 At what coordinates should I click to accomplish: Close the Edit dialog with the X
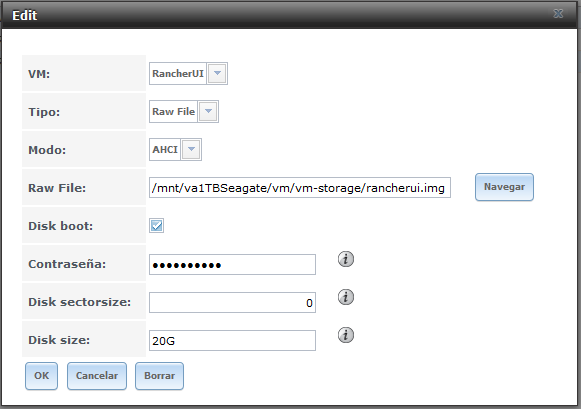click(558, 14)
